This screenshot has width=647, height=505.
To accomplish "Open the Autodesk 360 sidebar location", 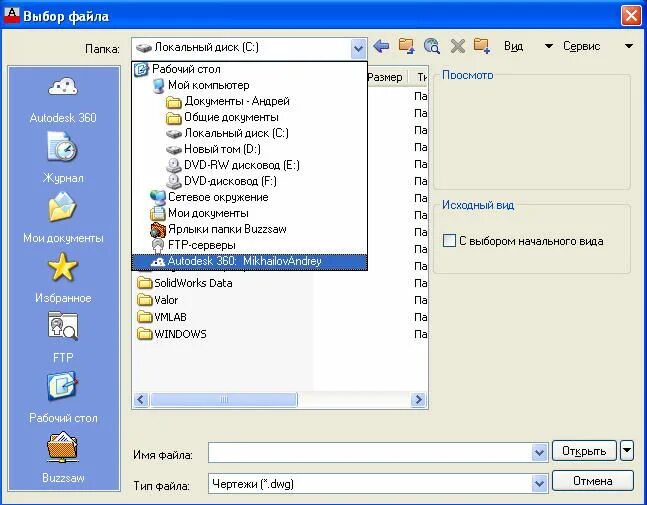I will tap(63, 99).
